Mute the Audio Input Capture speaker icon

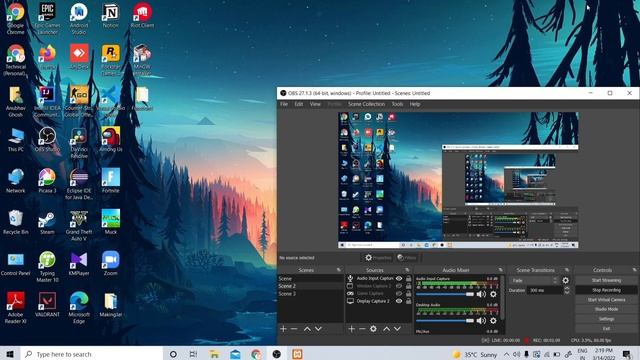coord(482,294)
